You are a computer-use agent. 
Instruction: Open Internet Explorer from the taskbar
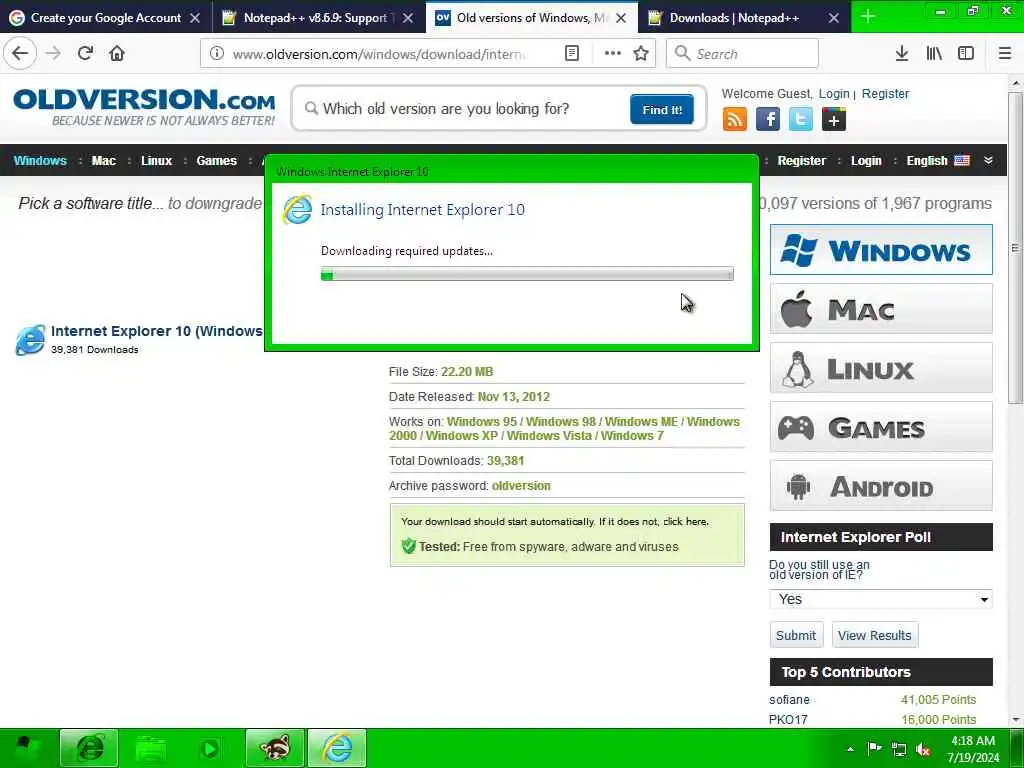pyautogui.click(x=89, y=748)
